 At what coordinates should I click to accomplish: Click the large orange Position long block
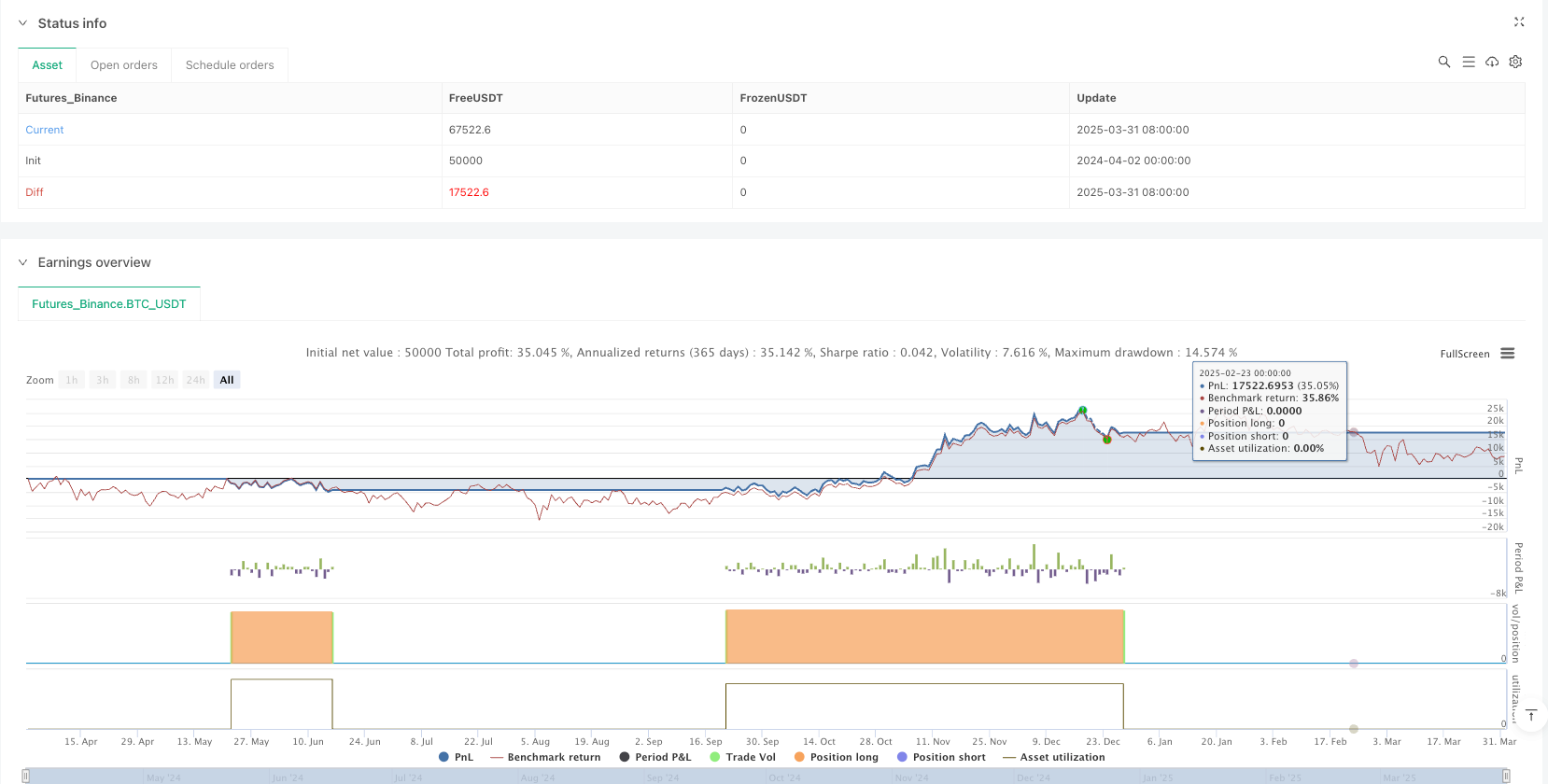[925, 637]
